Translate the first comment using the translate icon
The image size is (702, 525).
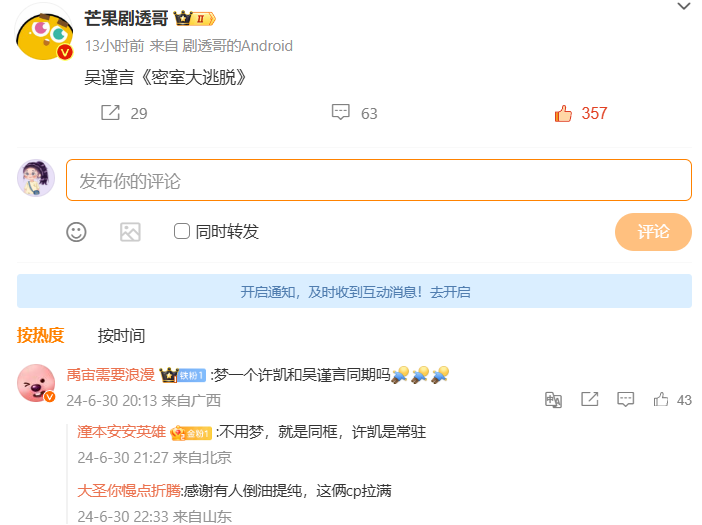(553, 400)
